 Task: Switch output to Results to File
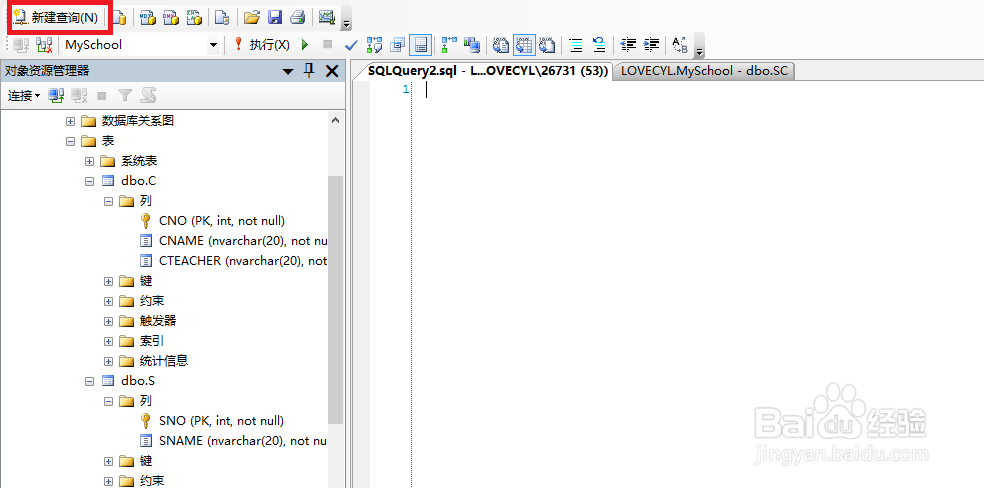pos(547,45)
